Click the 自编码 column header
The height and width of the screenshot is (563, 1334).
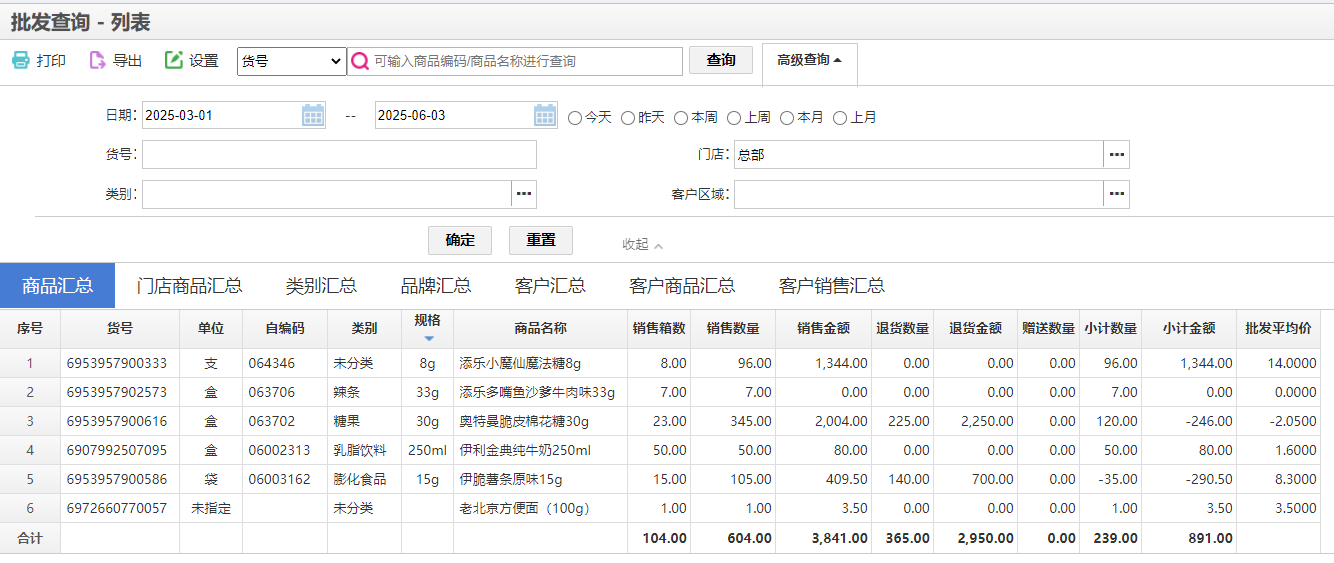(x=285, y=328)
